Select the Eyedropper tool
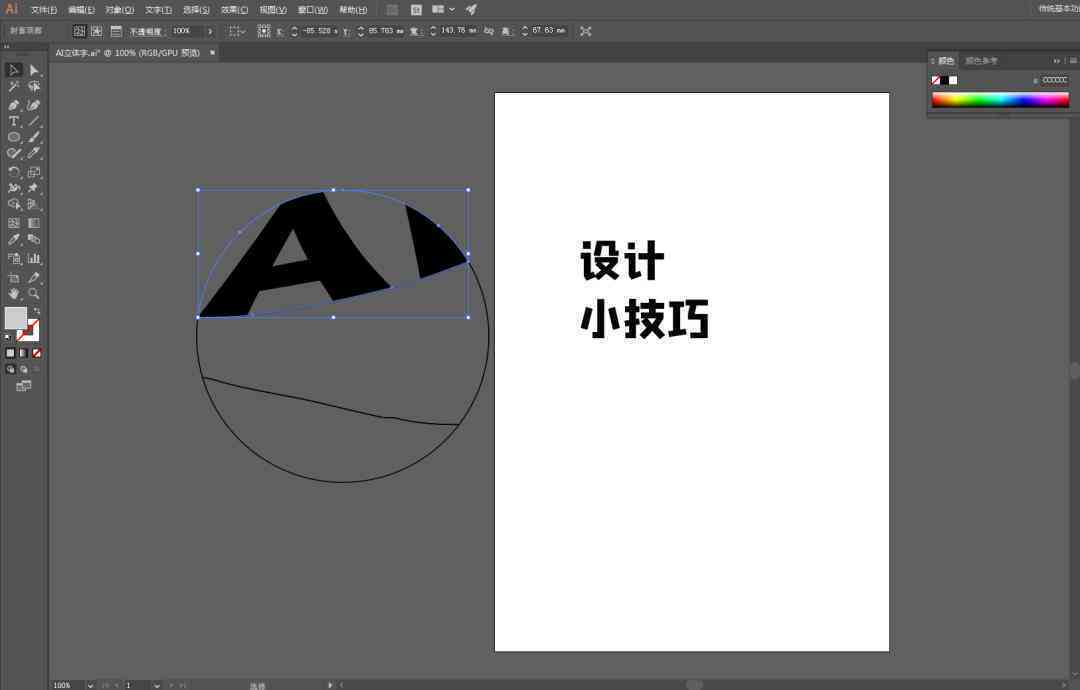Screen dimensions: 1080x690 click(13, 240)
